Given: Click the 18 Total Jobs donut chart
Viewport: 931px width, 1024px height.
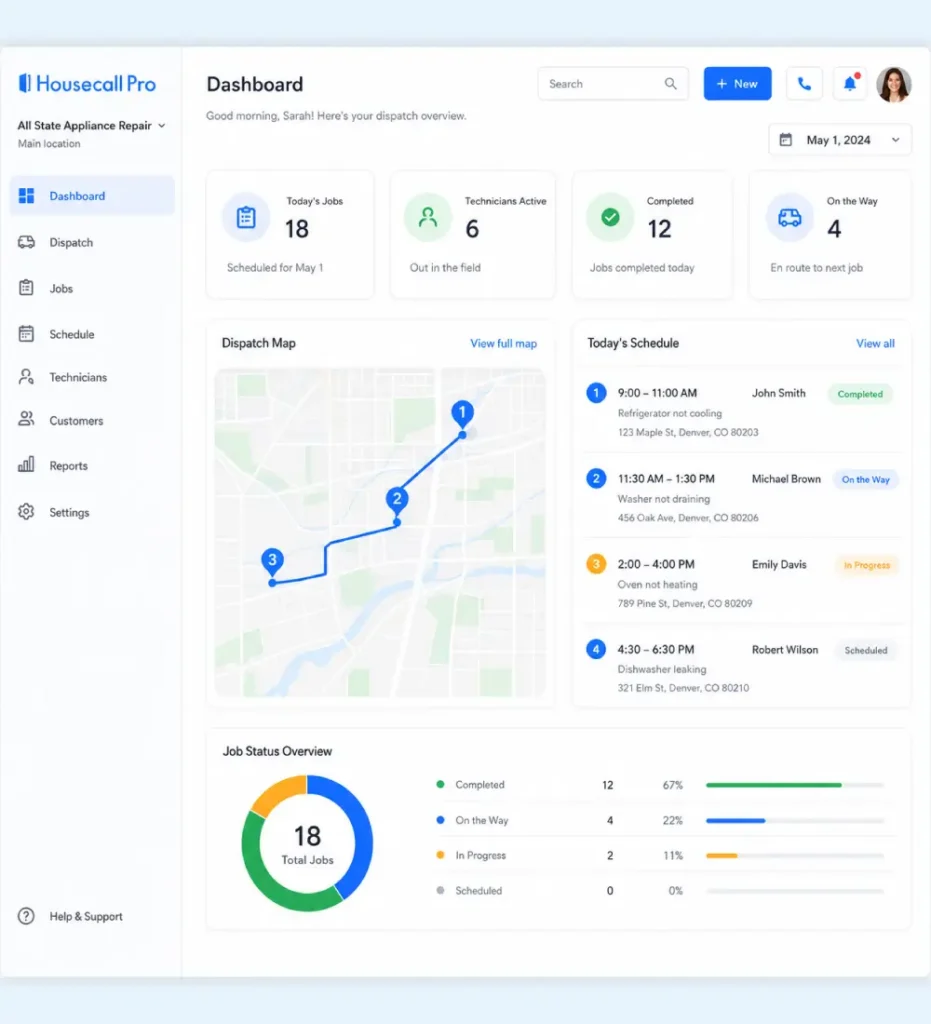Looking at the screenshot, I should click(307, 843).
